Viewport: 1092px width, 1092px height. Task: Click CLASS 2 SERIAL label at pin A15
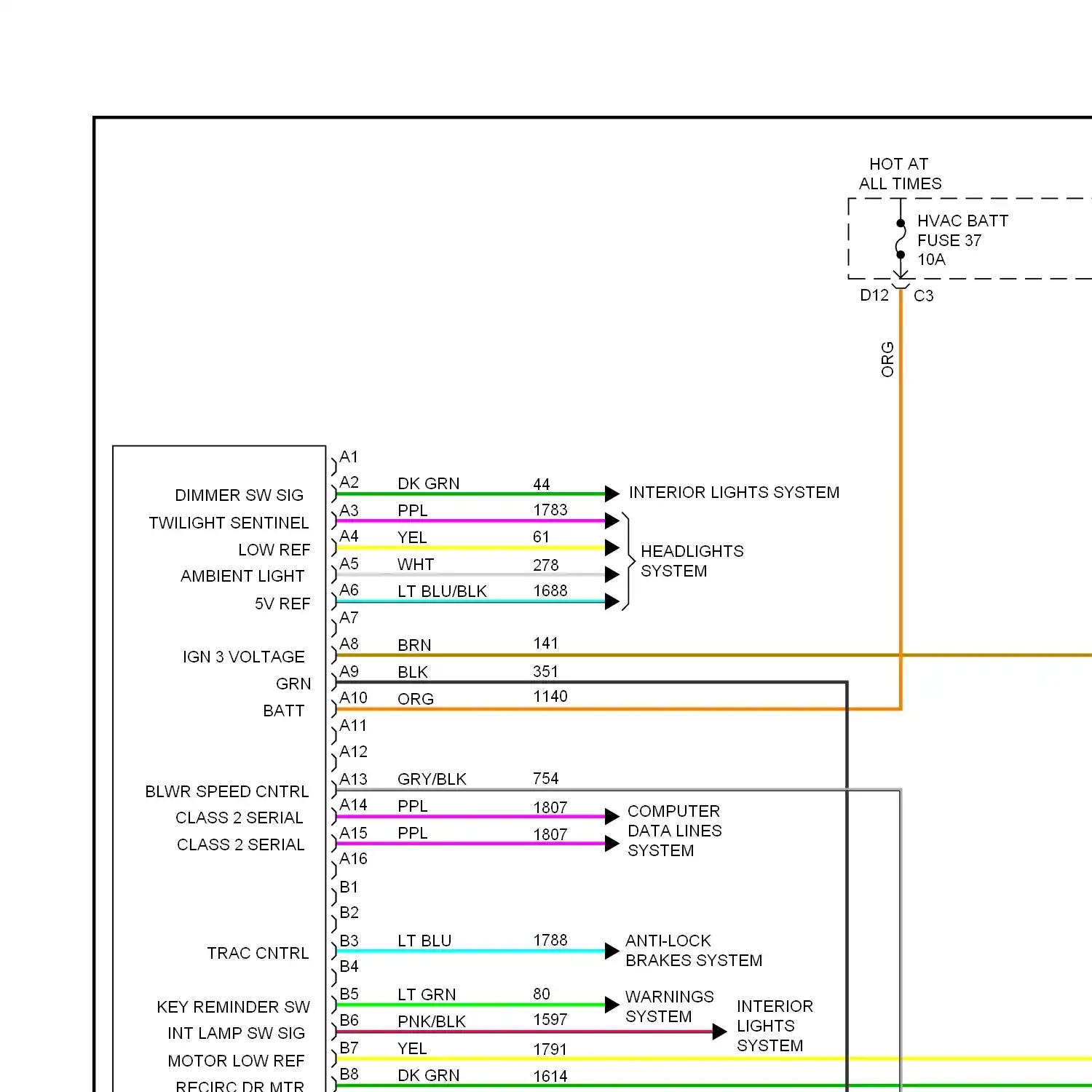[x=241, y=844]
